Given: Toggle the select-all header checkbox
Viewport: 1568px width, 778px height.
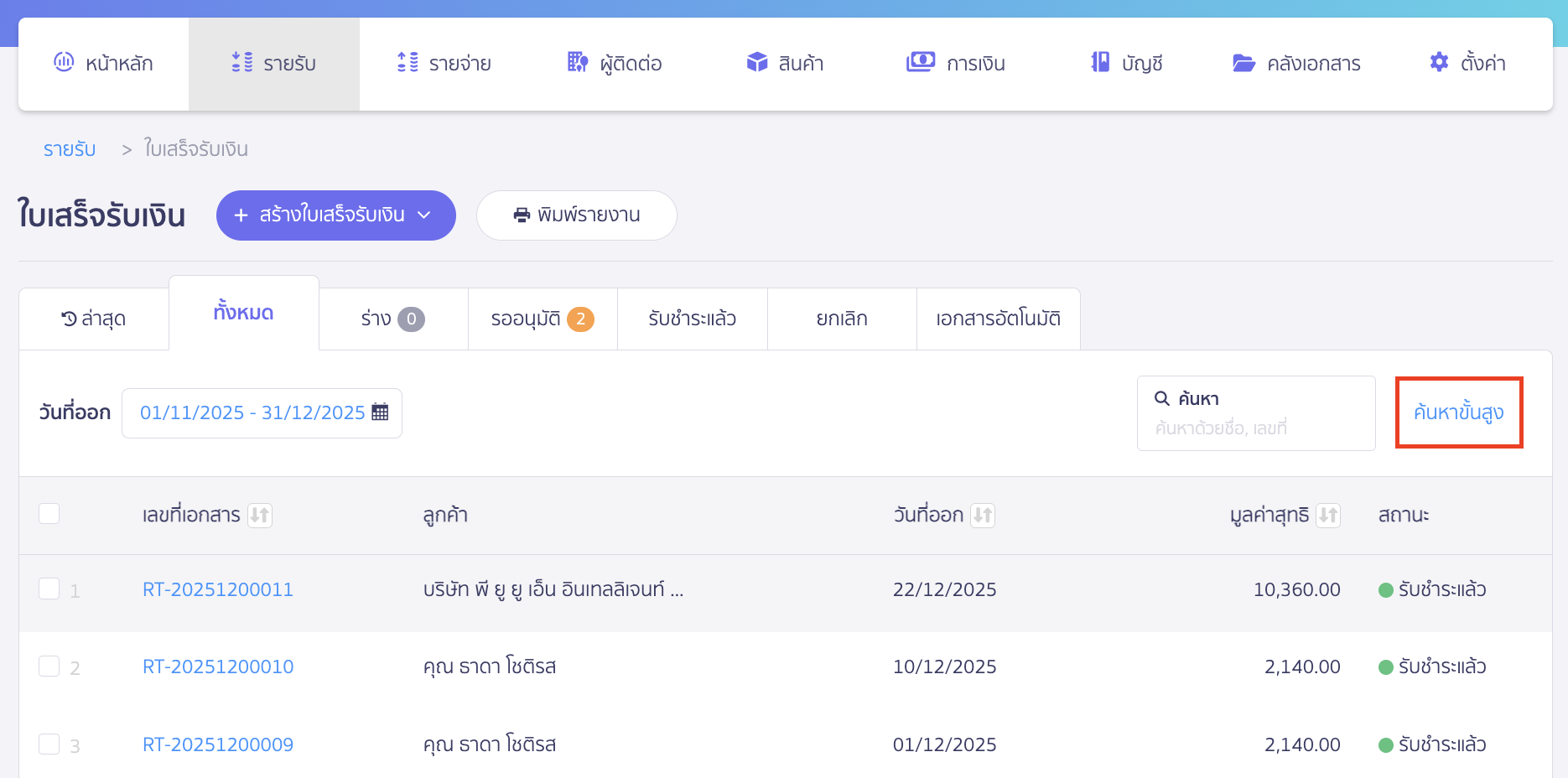Looking at the screenshot, I should (x=49, y=514).
